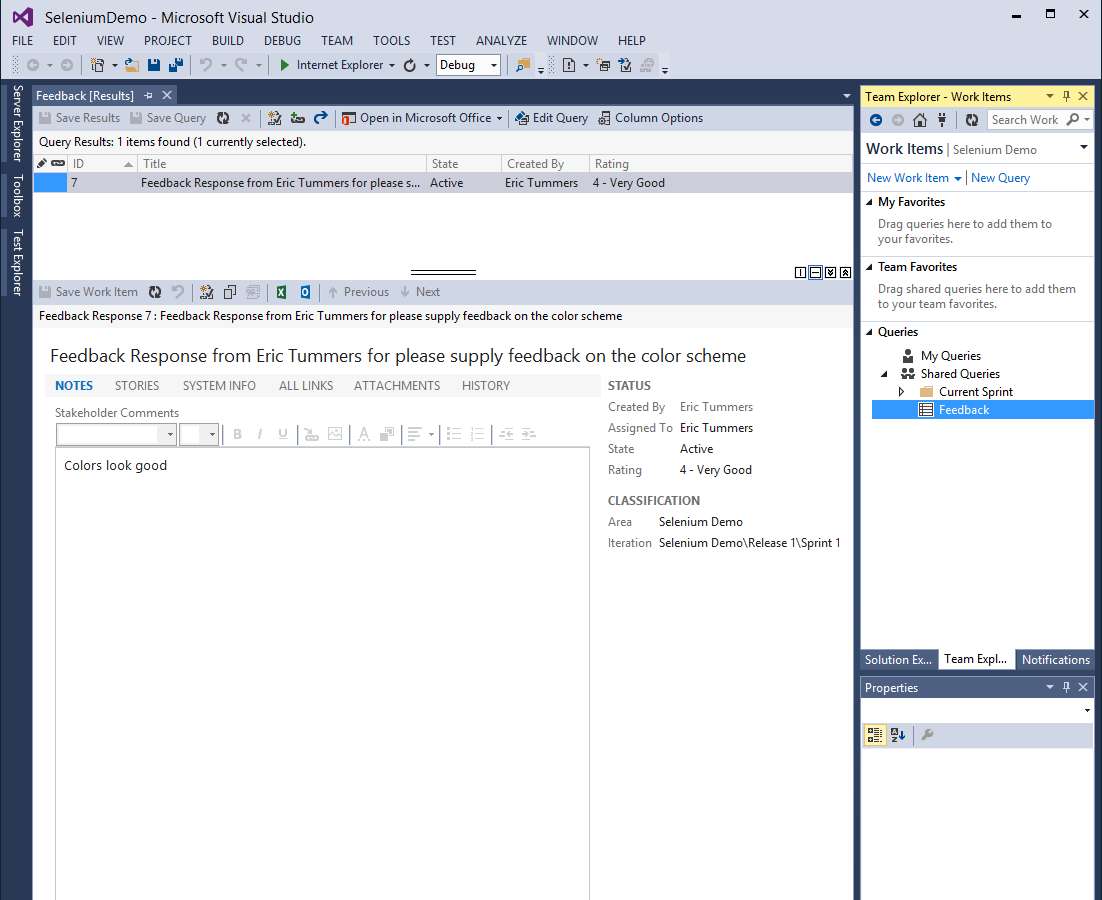The width and height of the screenshot is (1102, 900).
Task: Click the Home icon in Team Explorer
Action: [x=920, y=120]
